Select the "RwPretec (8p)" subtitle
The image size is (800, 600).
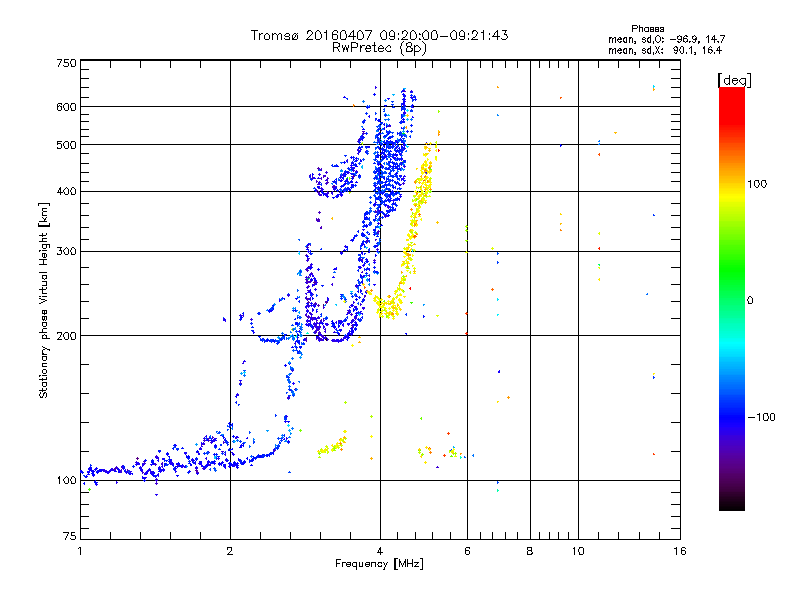click(379, 48)
